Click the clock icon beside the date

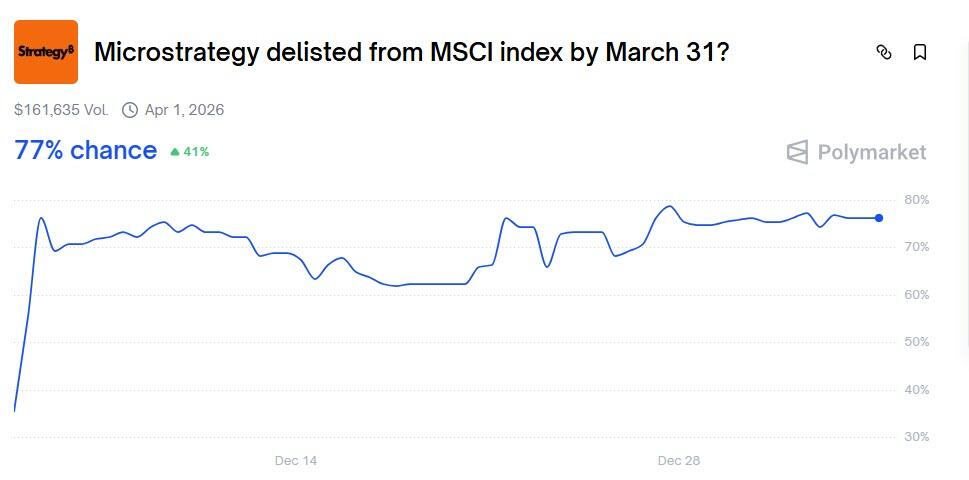130,110
